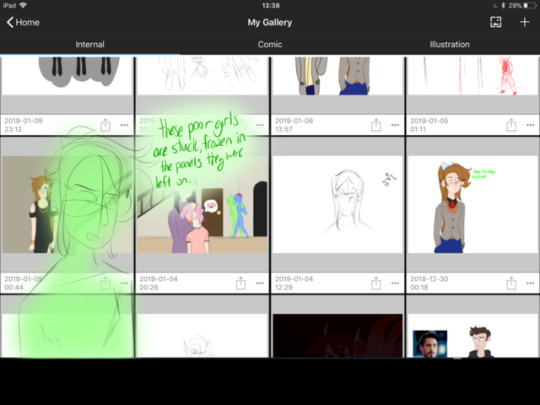The image size is (540, 405).
Task: Tap the add new artwork plus icon
Action: coord(524,22)
